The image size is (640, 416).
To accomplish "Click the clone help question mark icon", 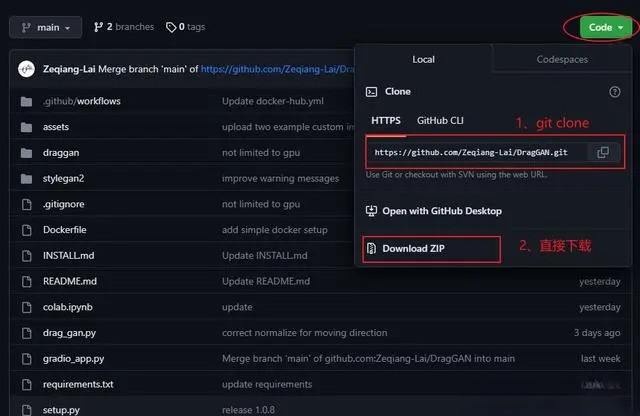I will [x=615, y=92].
